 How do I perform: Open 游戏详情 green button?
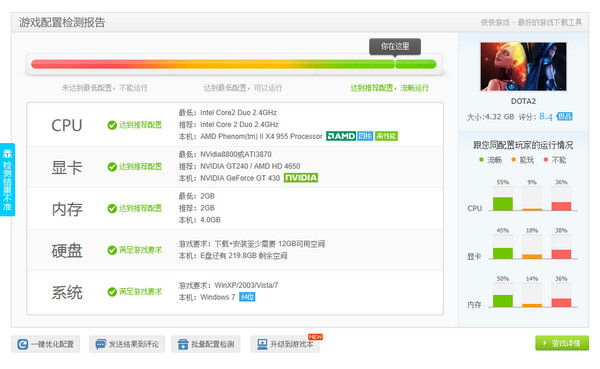(562, 343)
